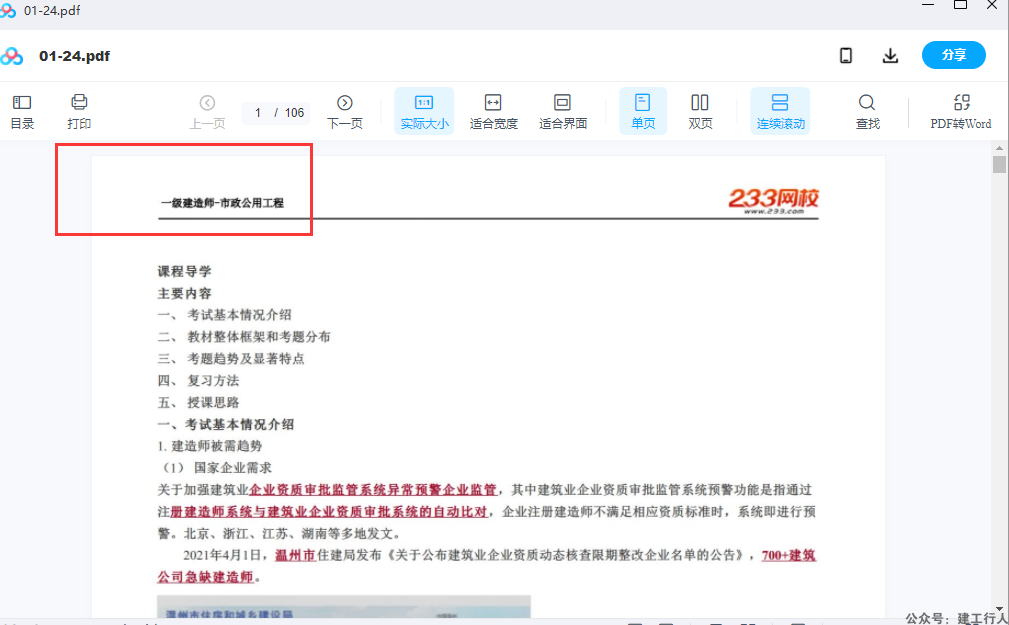
Task: Click the 企业资质审批监管系统异常预警企业监管 link text
Action: [x=373, y=490]
